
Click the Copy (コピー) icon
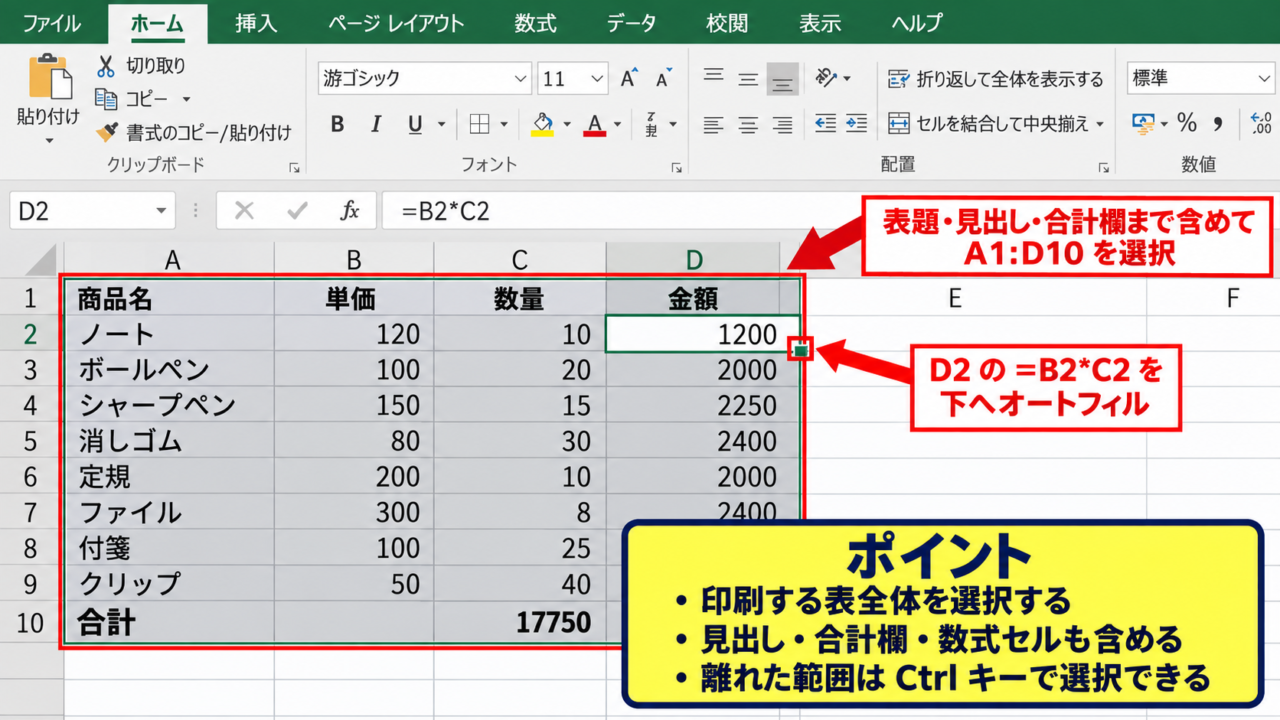point(106,99)
